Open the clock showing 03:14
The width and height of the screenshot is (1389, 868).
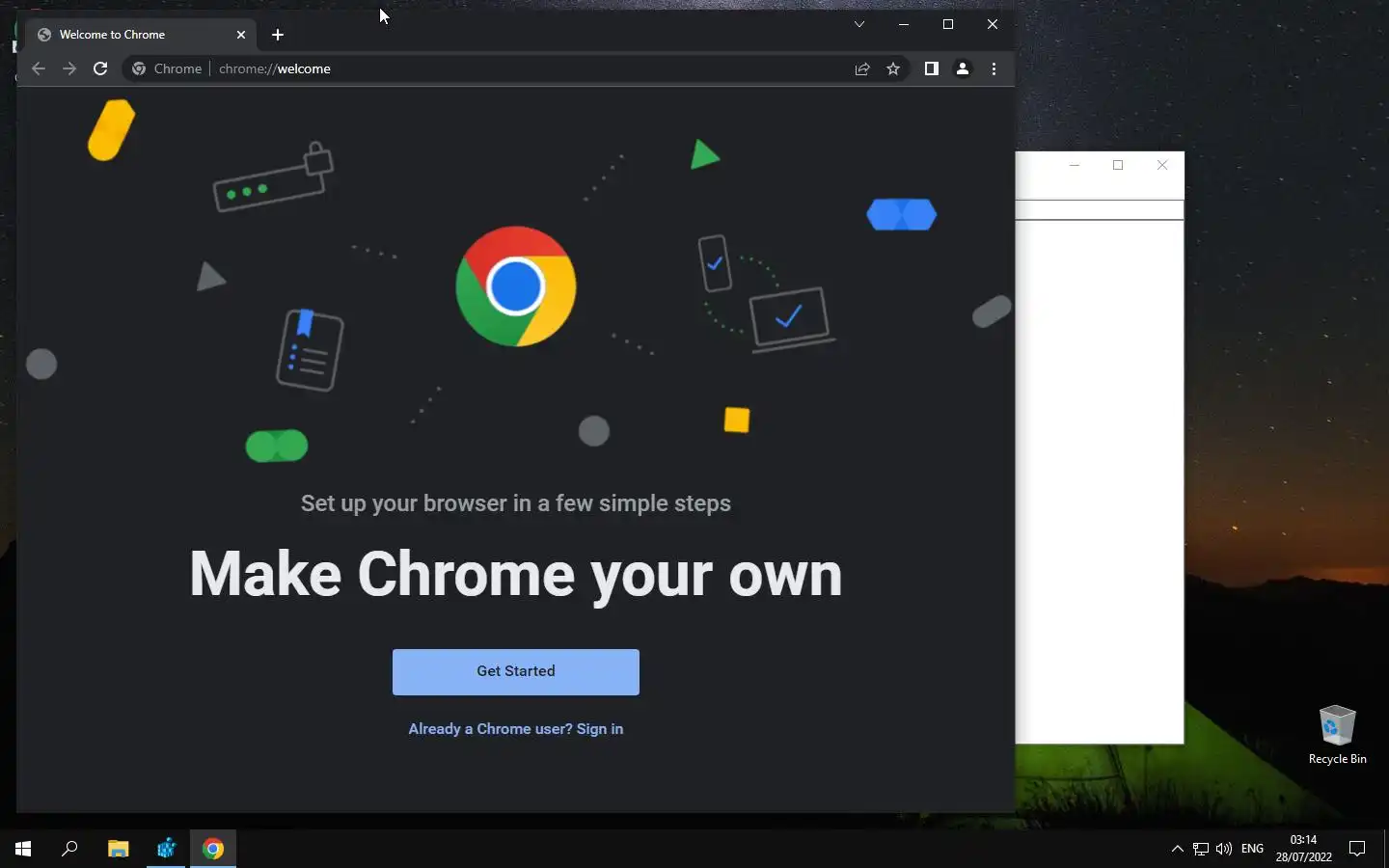tap(1304, 849)
